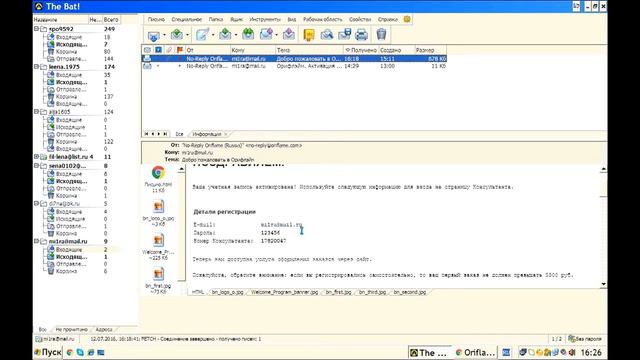640x360 pixels.
Task: Click the down arrow of the message body scrollbar
Action: point(603,284)
